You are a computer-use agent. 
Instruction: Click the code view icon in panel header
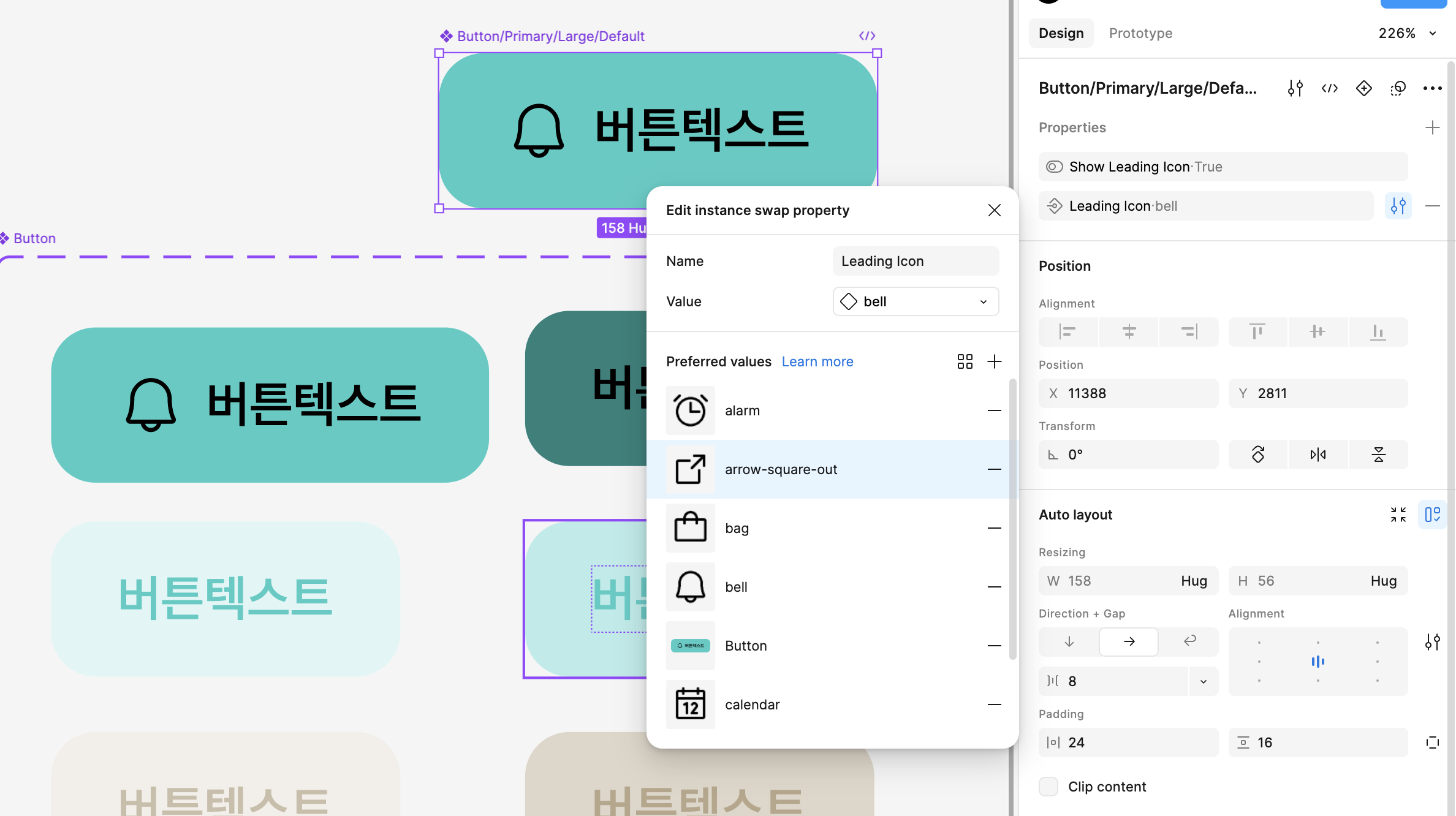point(1329,88)
